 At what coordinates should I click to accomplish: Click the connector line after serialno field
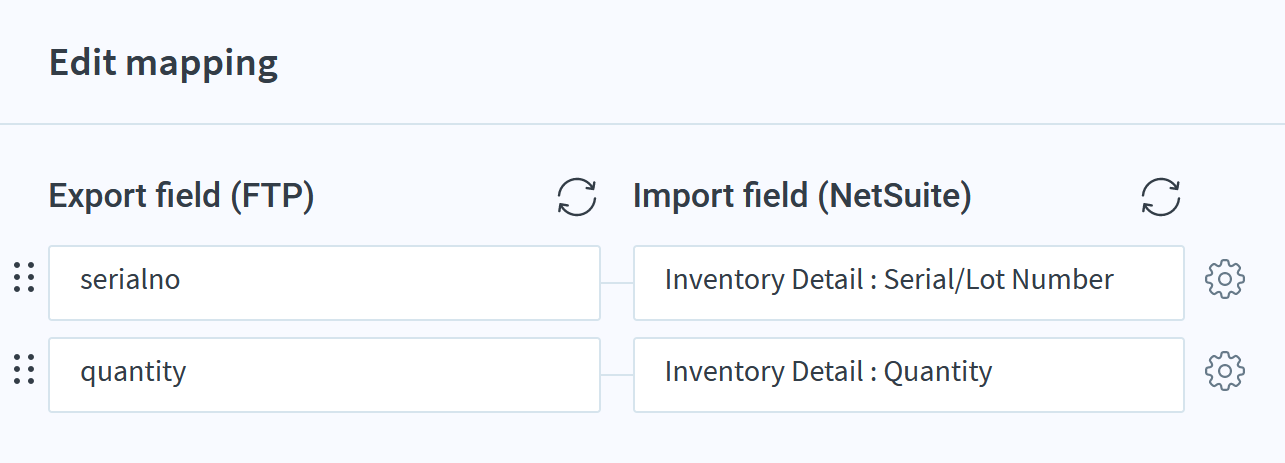[x=617, y=283]
